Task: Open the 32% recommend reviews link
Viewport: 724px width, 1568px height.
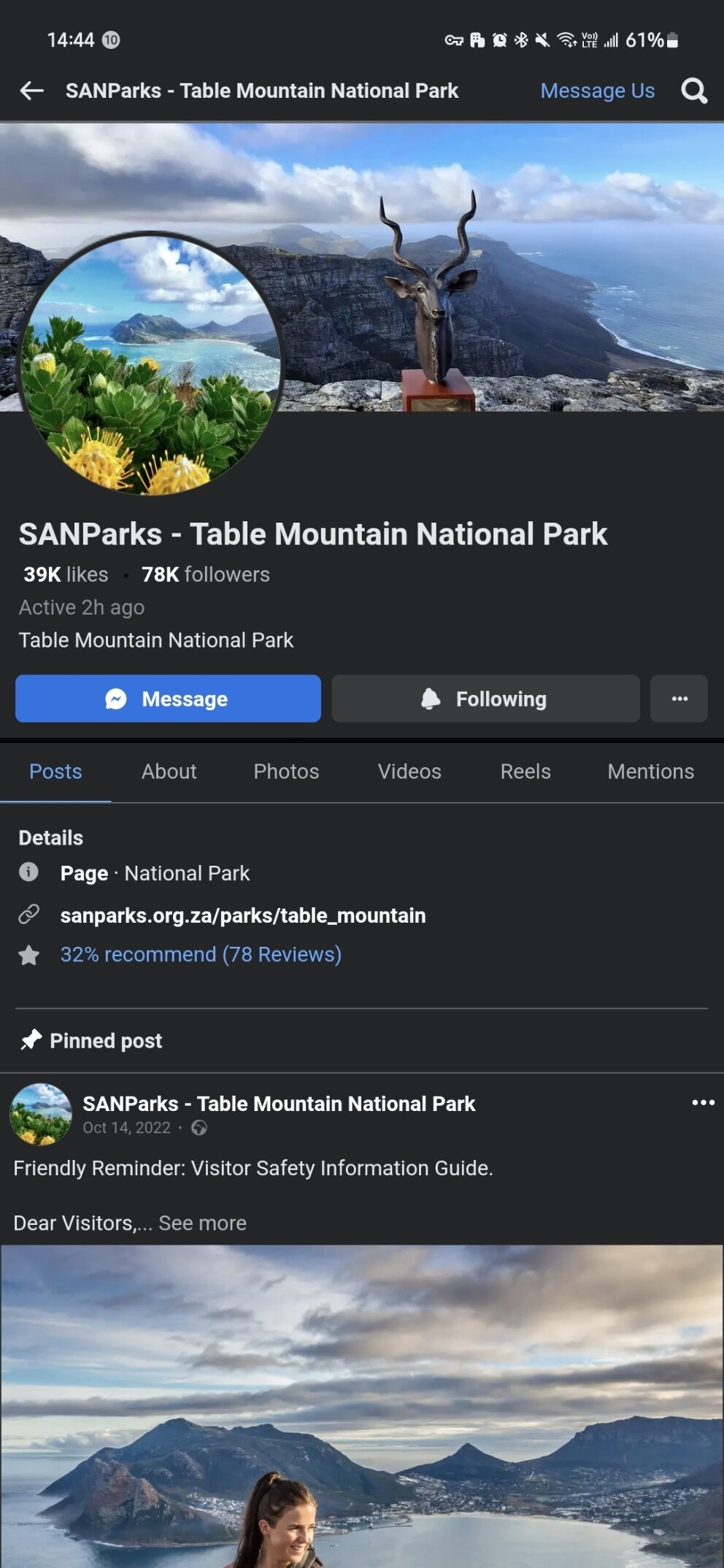Action: point(201,954)
